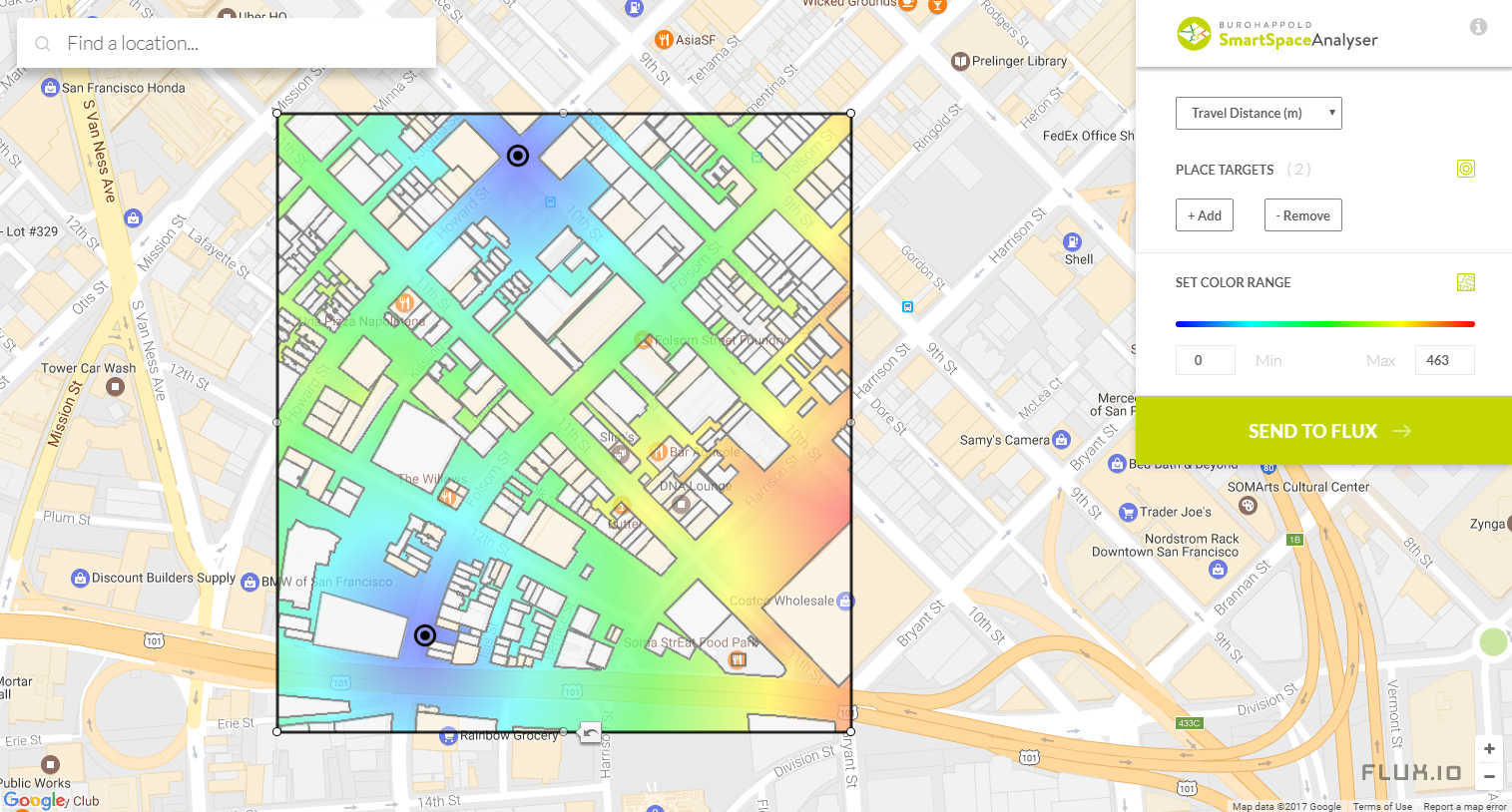Click the Max value field showing 463
Screen dimensions: 1512x812
(x=1444, y=359)
